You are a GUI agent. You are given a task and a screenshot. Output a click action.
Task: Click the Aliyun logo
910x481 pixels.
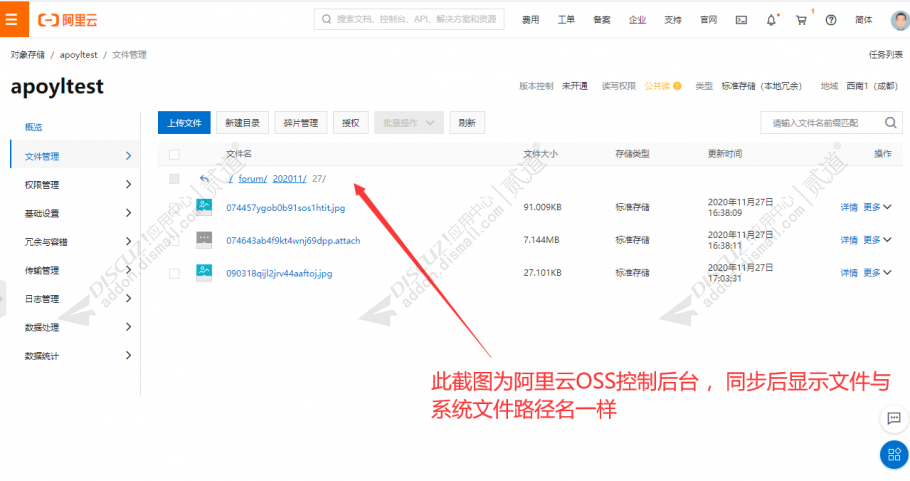(67, 20)
